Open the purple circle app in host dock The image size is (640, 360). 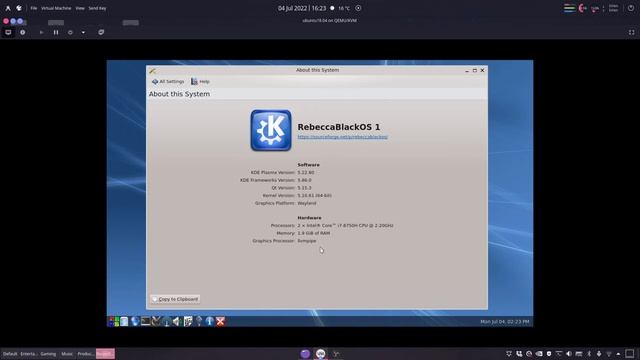tap(305, 354)
